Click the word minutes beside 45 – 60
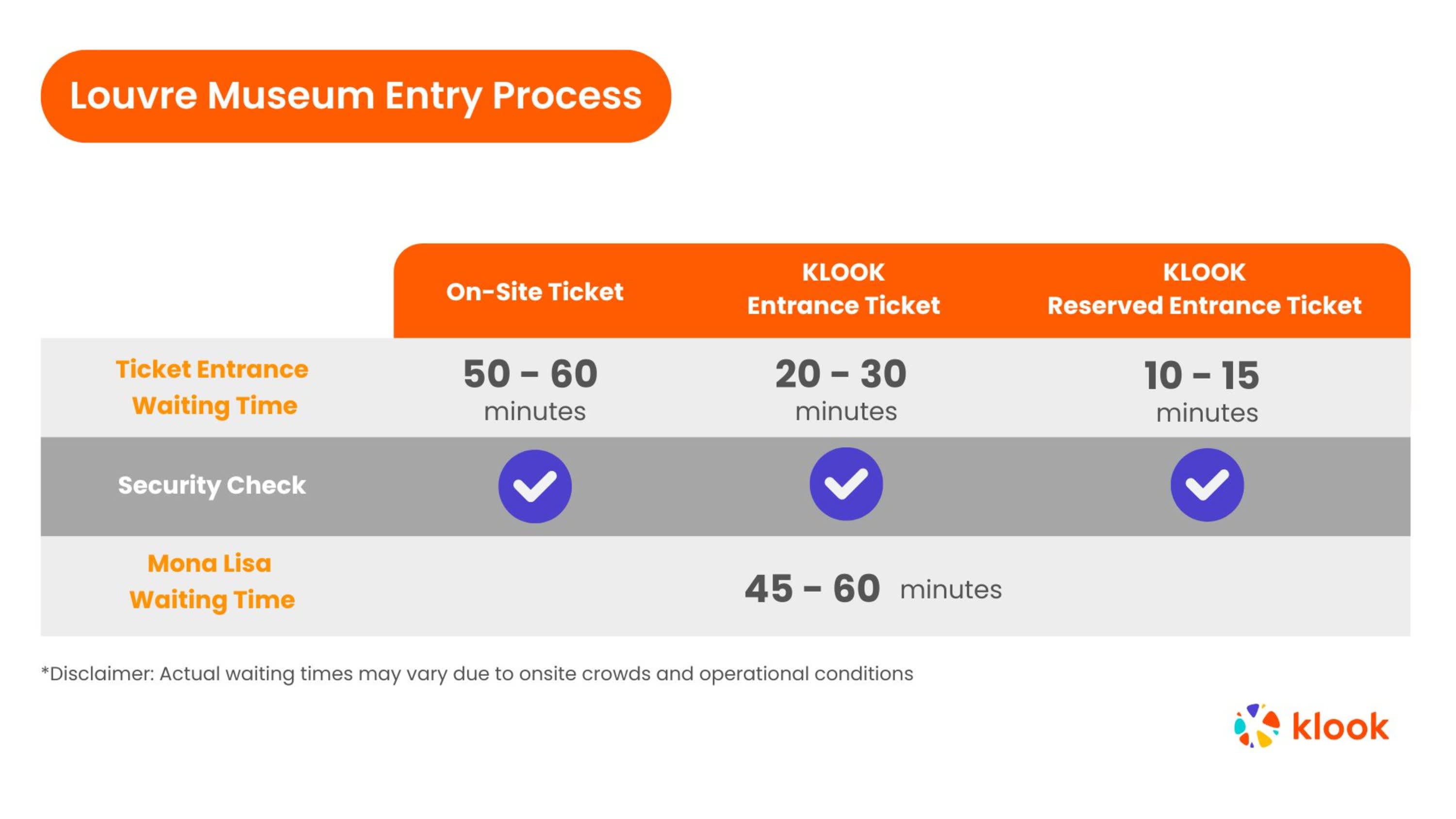The width and height of the screenshot is (1456, 819). (951, 590)
